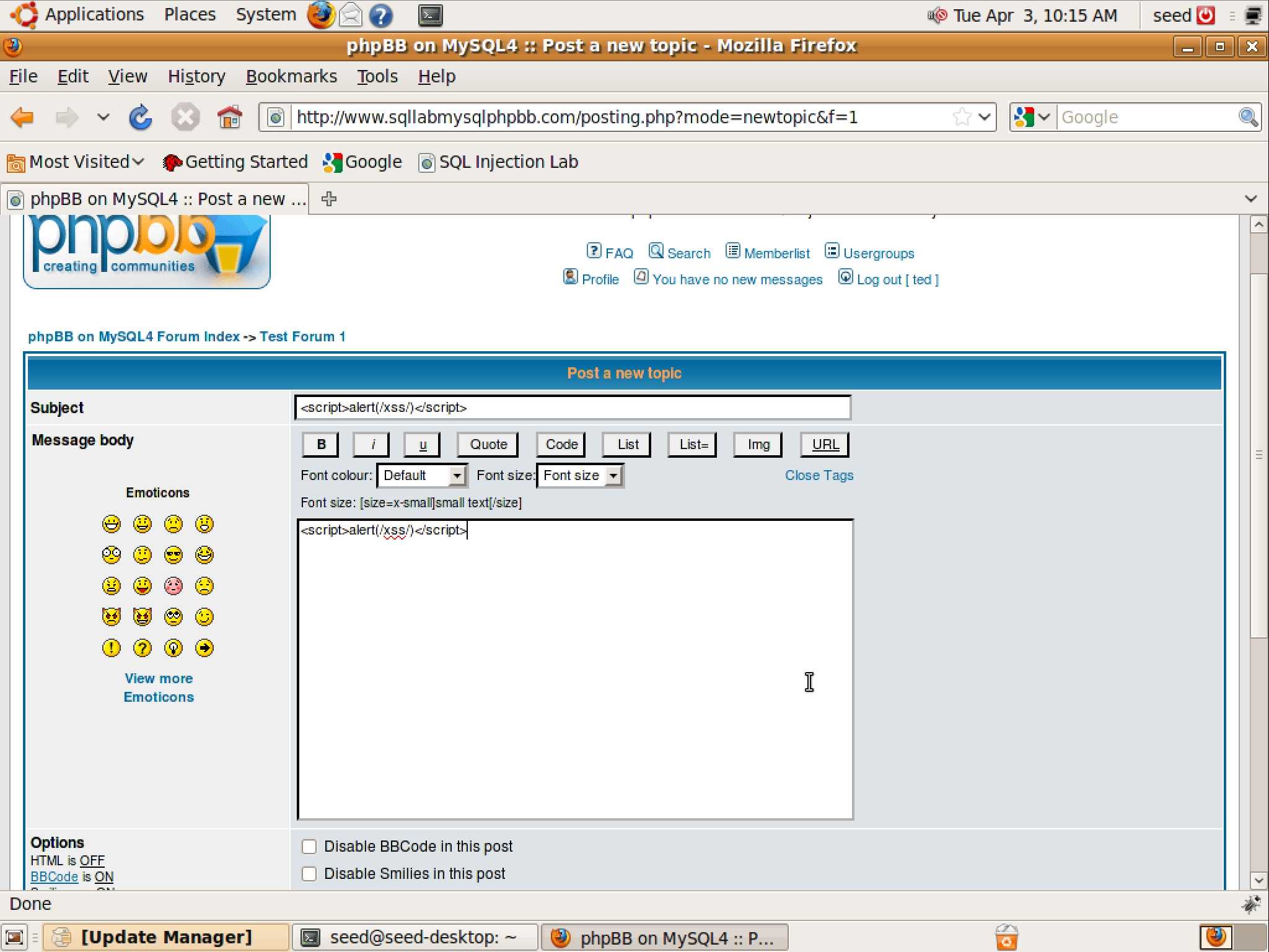Toggle Disable Smilies in this post
This screenshot has width=1269, height=952.
309,873
